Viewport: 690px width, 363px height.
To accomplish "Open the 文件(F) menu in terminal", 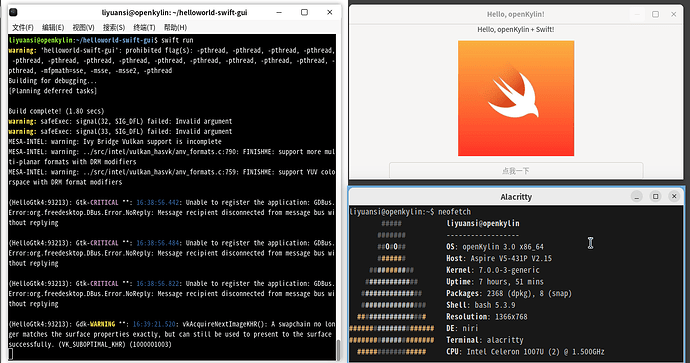I will tap(23, 27).
